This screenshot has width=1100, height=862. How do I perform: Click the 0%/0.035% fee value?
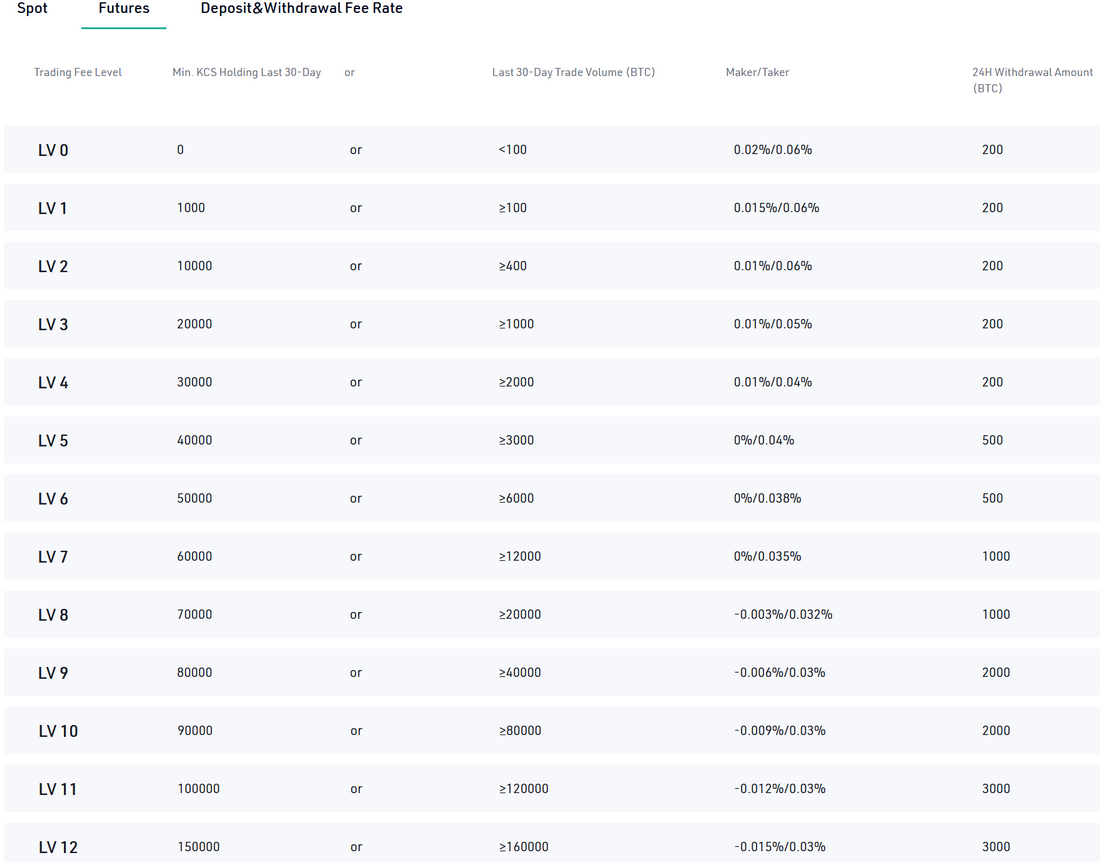click(767, 556)
